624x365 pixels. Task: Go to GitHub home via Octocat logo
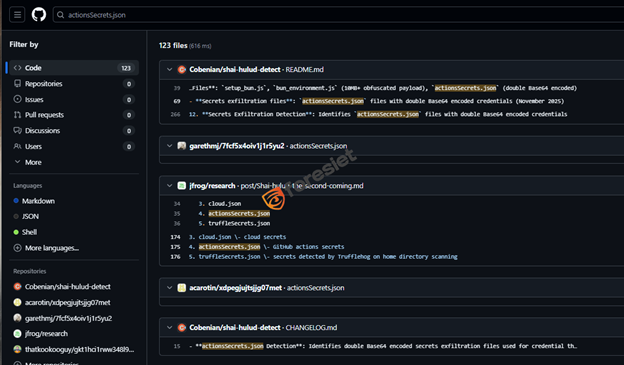coord(39,15)
